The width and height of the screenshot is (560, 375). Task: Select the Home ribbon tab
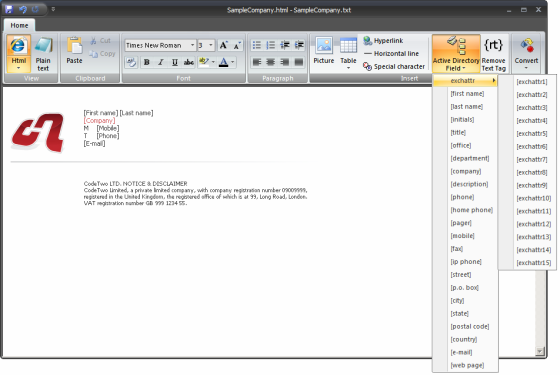[x=19, y=25]
